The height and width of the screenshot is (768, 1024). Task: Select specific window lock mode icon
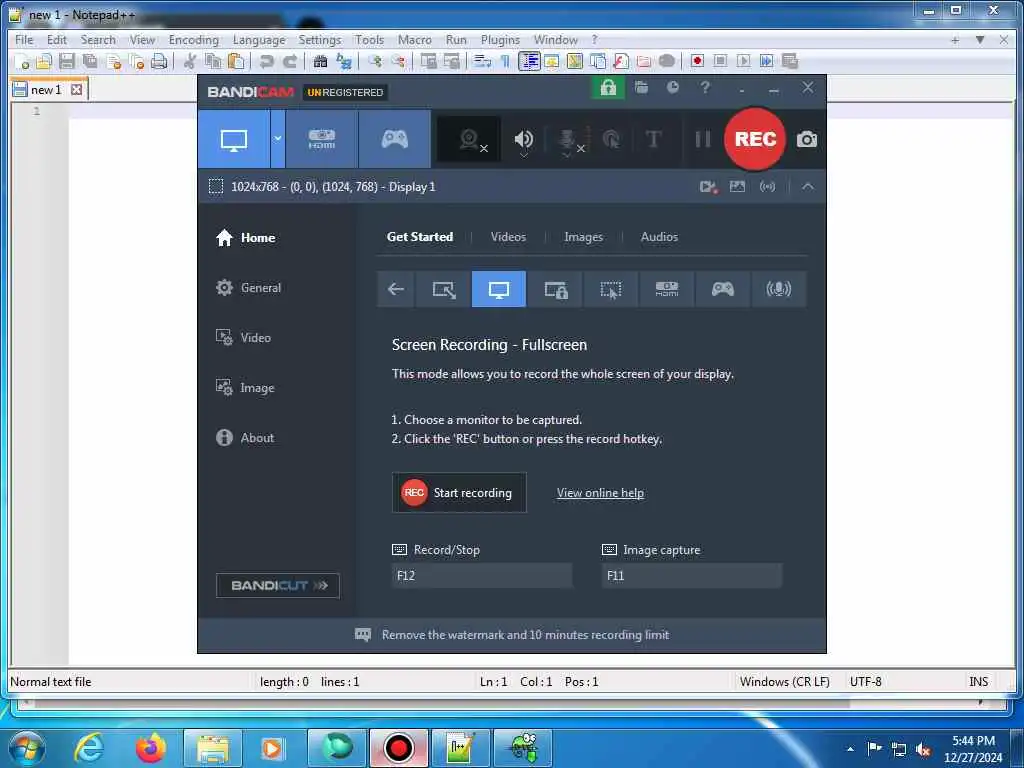[x=556, y=289]
